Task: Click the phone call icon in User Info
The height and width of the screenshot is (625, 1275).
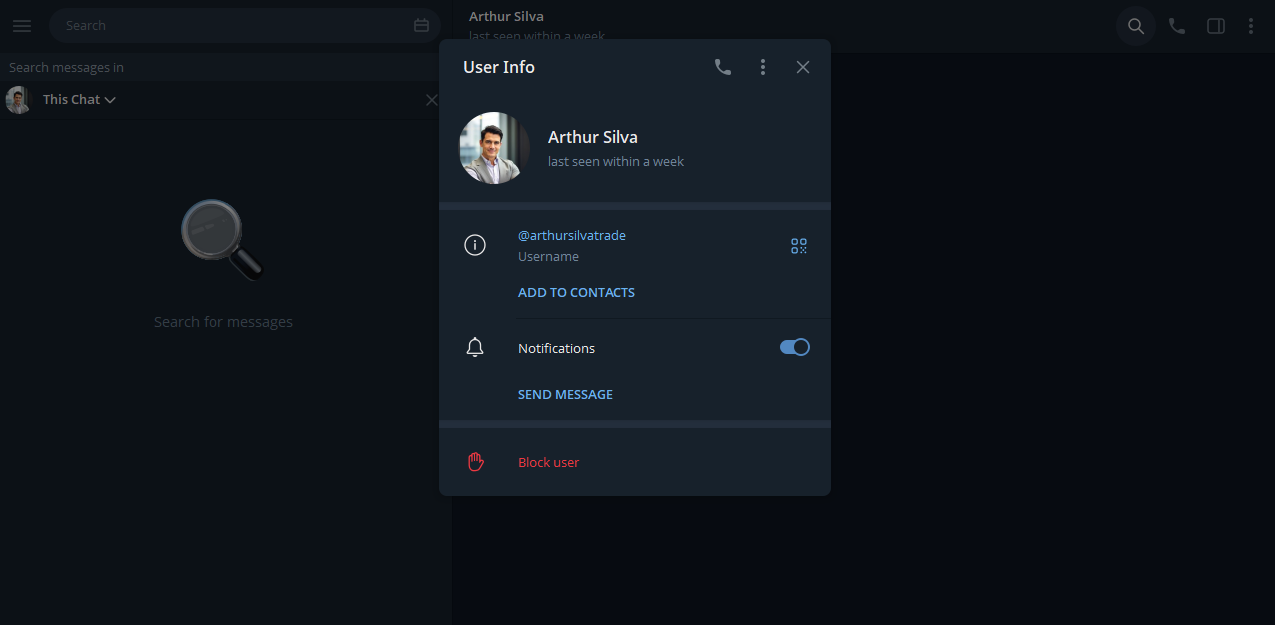Action: click(722, 67)
